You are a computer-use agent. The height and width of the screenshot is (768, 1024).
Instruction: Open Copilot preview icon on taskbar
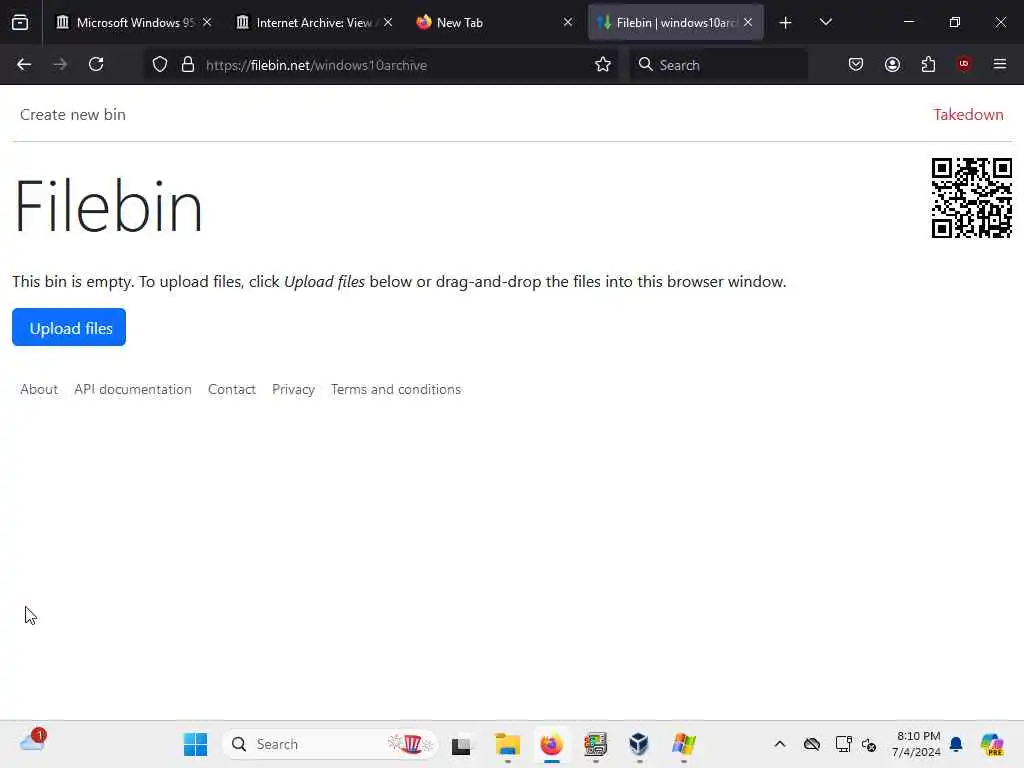point(992,744)
